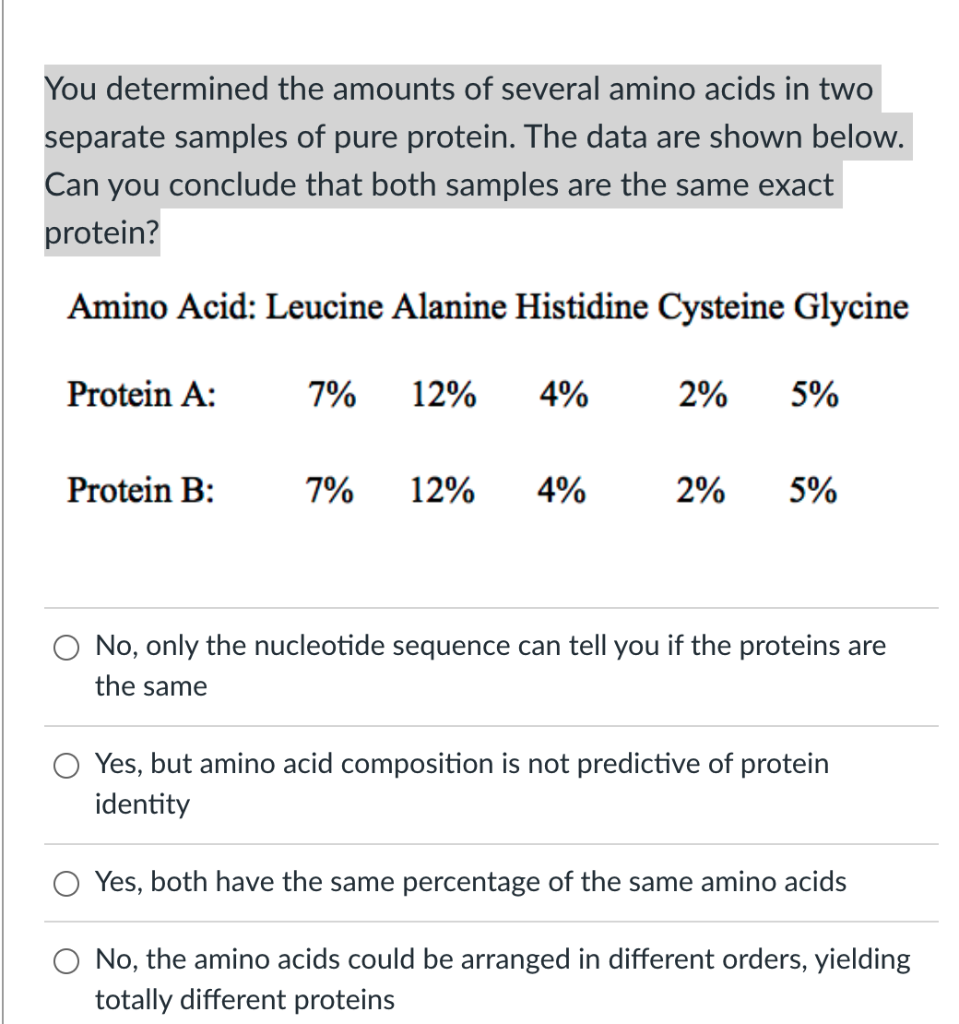Screen dimensions: 959x1024
Task: Click the Leucine column heading
Action: pos(330,307)
